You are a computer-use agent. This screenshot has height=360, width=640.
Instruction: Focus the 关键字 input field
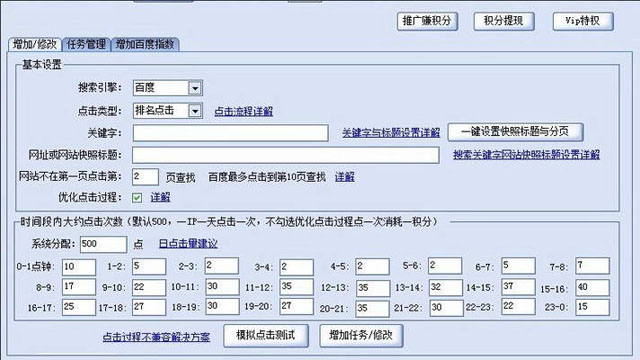231,133
